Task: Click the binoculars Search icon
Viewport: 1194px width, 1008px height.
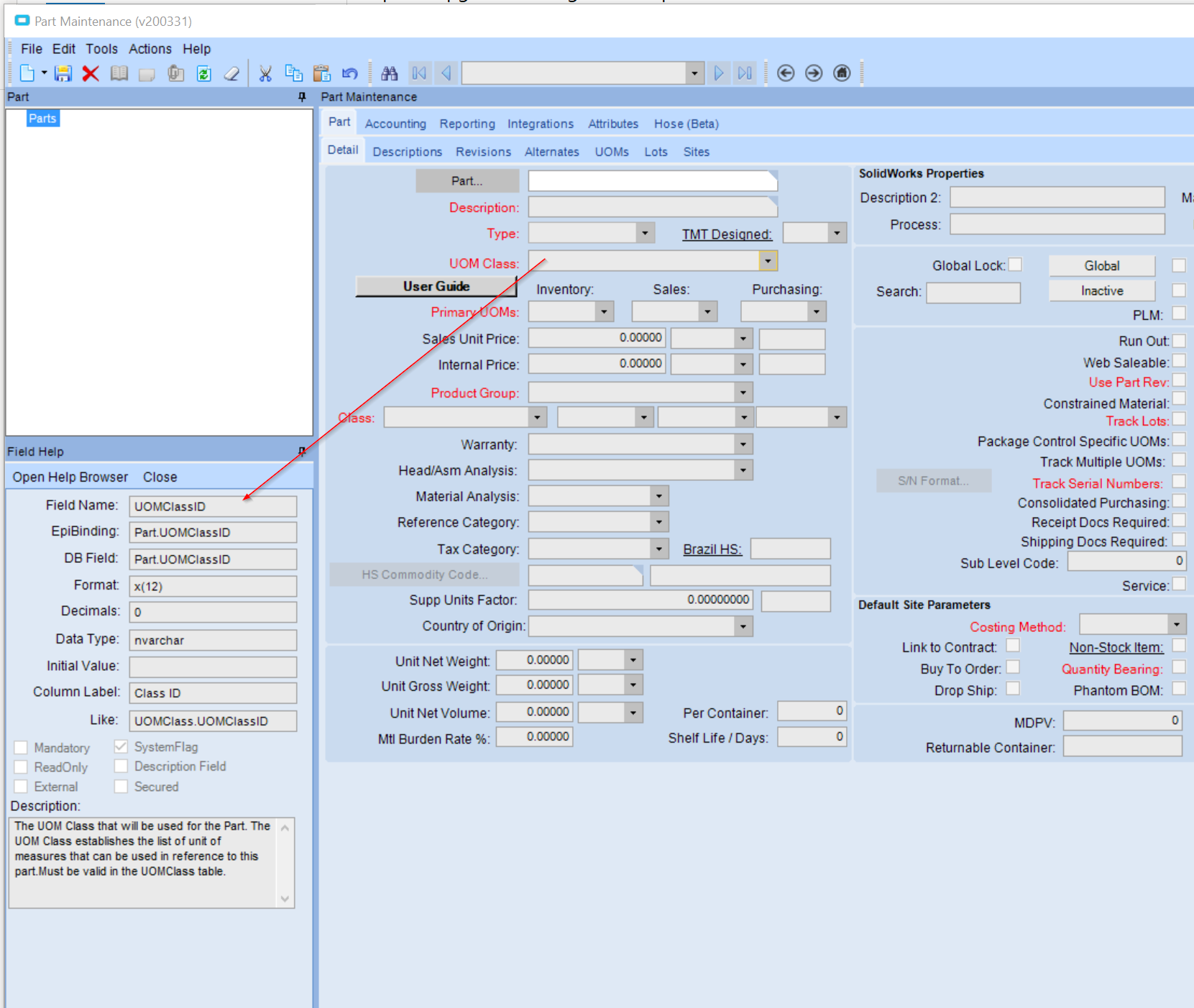Action: (390, 73)
